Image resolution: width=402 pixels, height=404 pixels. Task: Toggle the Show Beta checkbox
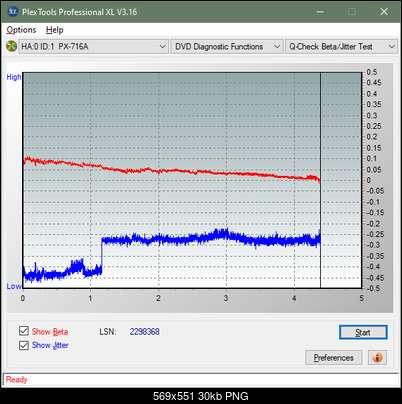pos(24,331)
